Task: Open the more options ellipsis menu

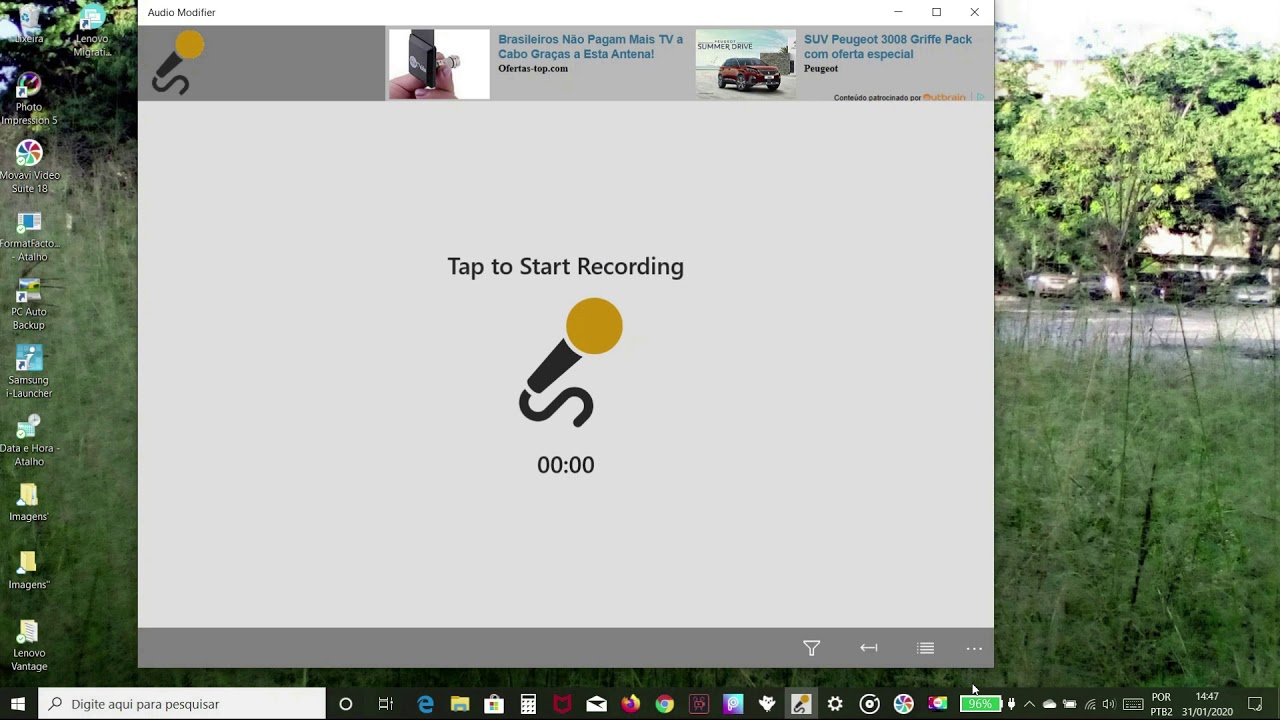Action: (974, 648)
